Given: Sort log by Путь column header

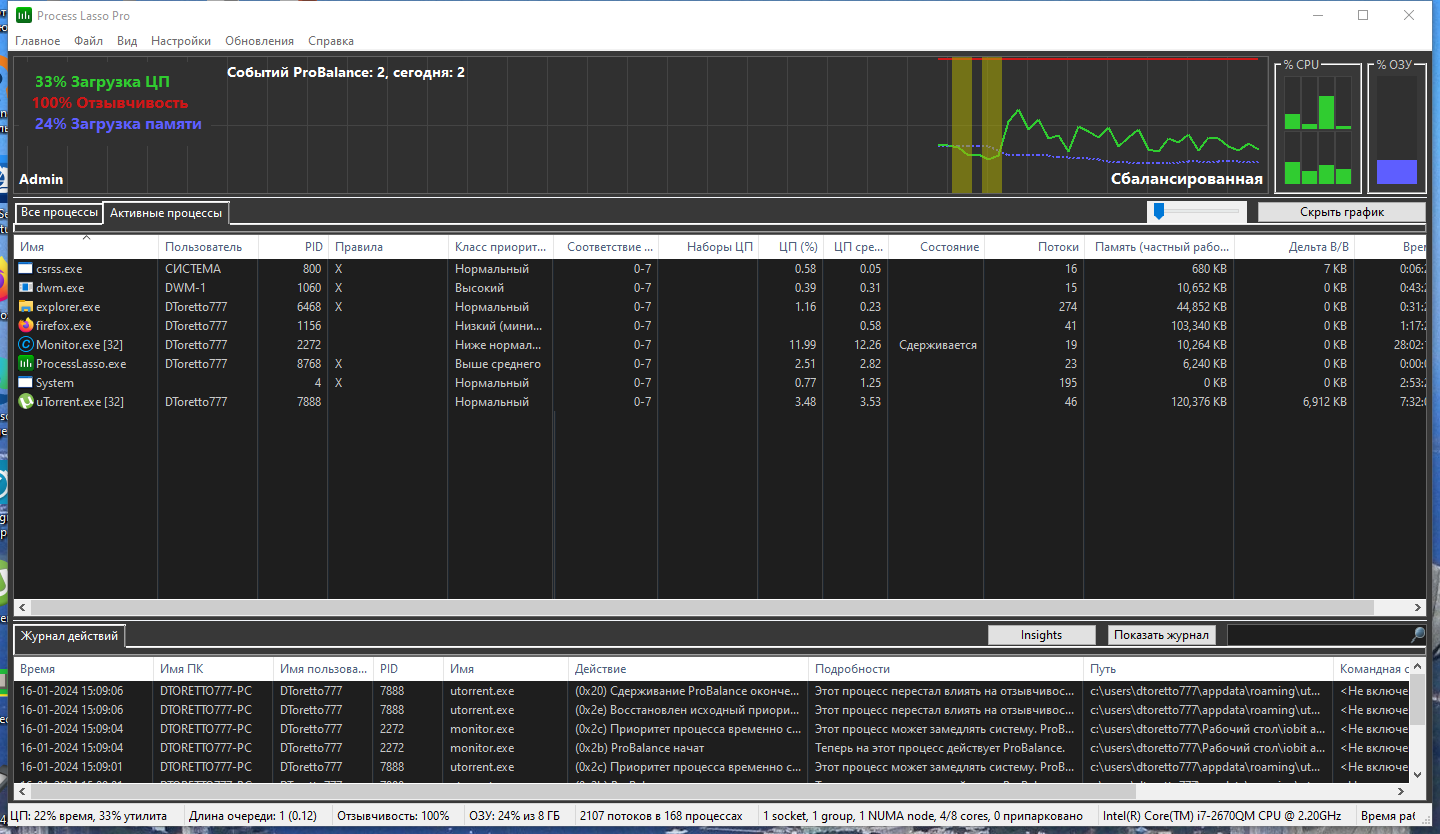Looking at the screenshot, I should pyautogui.click(x=1209, y=668).
